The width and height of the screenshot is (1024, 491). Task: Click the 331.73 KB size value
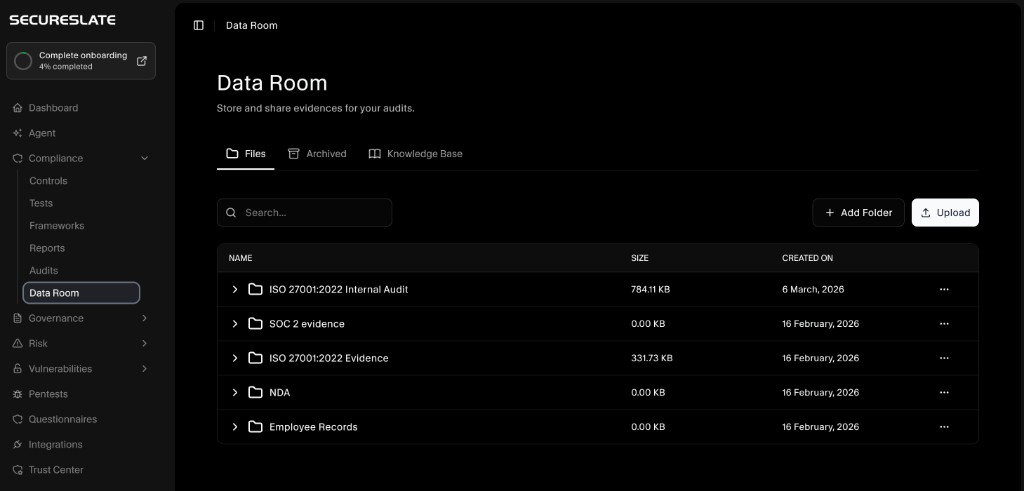(x=652, y=358)
